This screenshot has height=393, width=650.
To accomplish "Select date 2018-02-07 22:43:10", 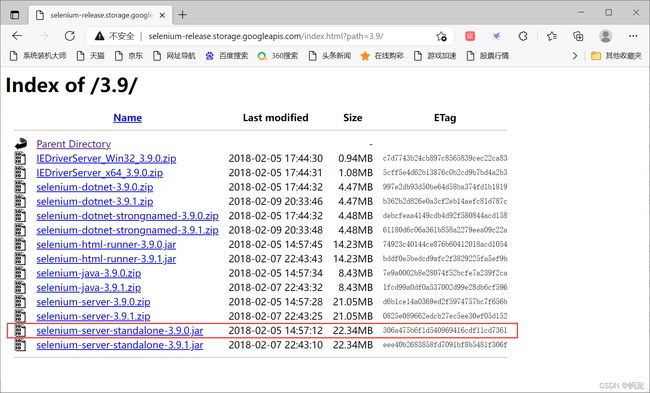I will pyautogui.click(x=276, y=345).
